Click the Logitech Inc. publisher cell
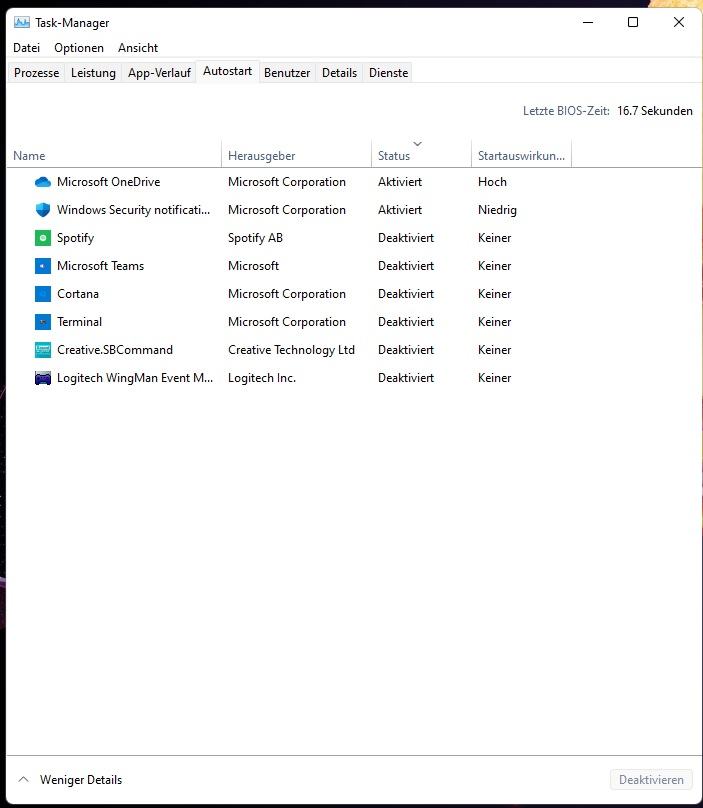The image size is (703, 808). pyautogui.click(x=262, y=378)
